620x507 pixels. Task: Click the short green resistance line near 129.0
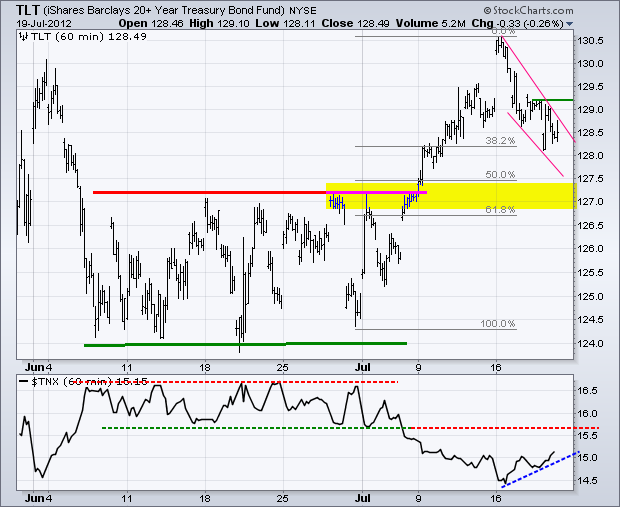553,100
